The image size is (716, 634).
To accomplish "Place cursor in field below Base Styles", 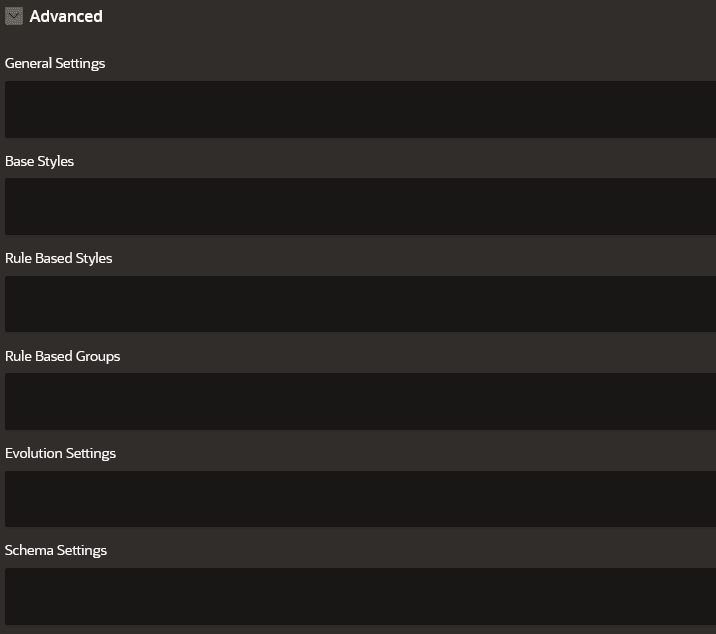I will (360, 206).
